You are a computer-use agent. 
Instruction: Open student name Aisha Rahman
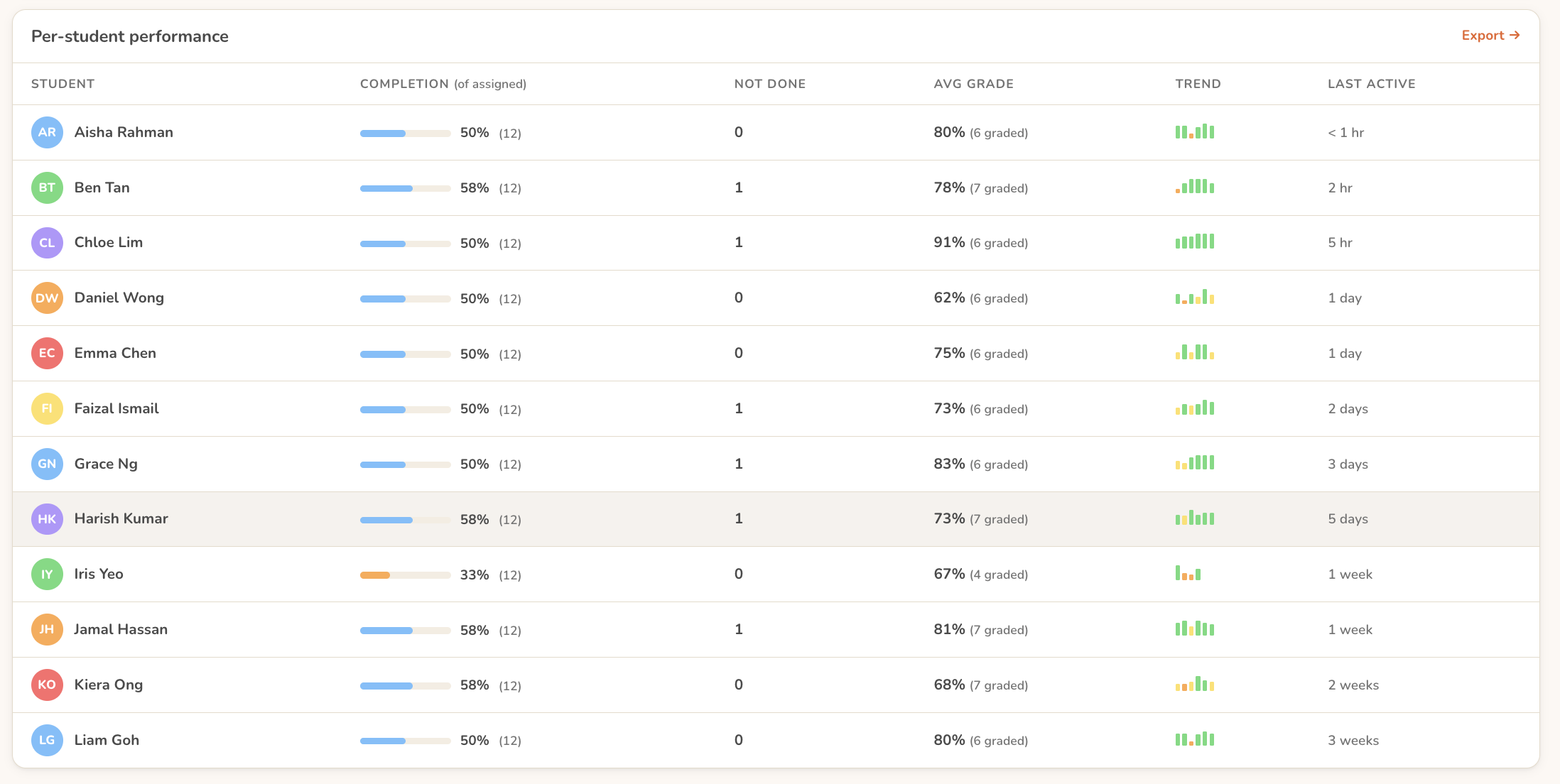(x=124, y=132)
